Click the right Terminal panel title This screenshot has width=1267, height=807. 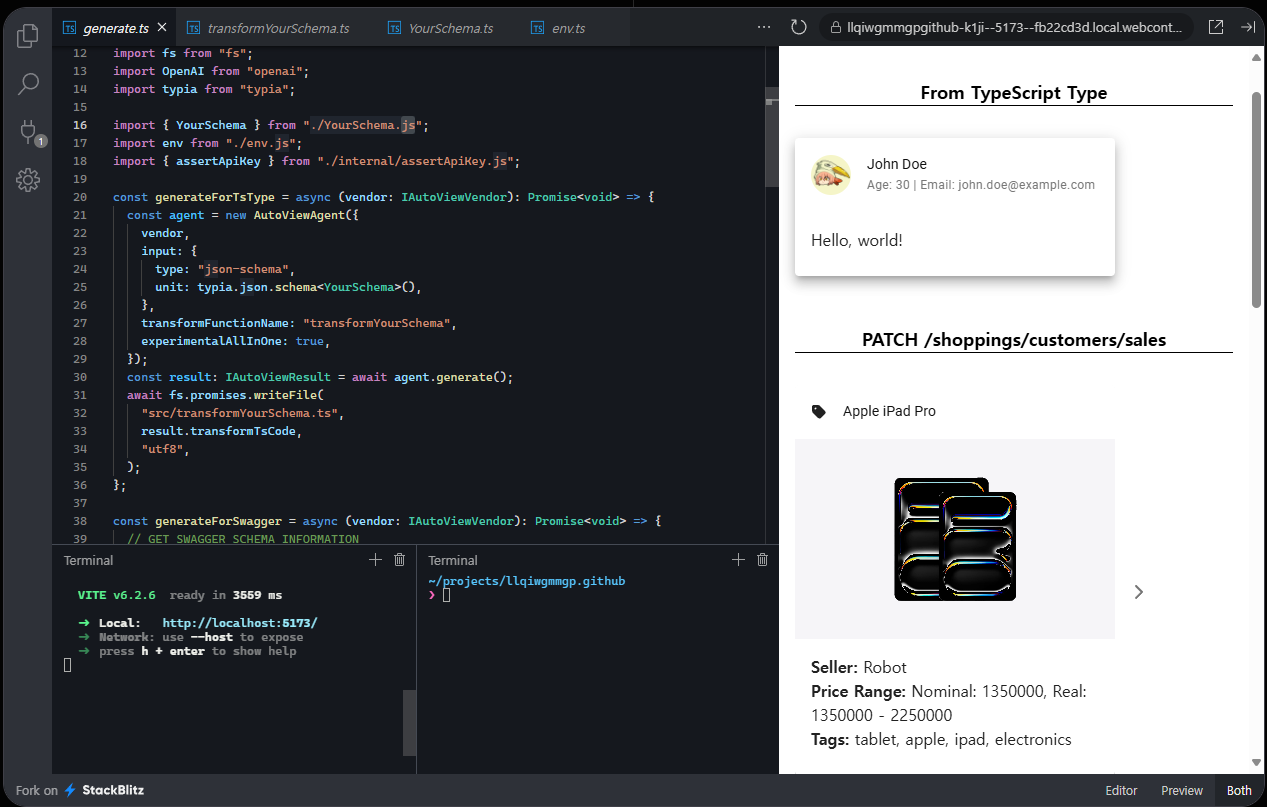click(453, 560)
